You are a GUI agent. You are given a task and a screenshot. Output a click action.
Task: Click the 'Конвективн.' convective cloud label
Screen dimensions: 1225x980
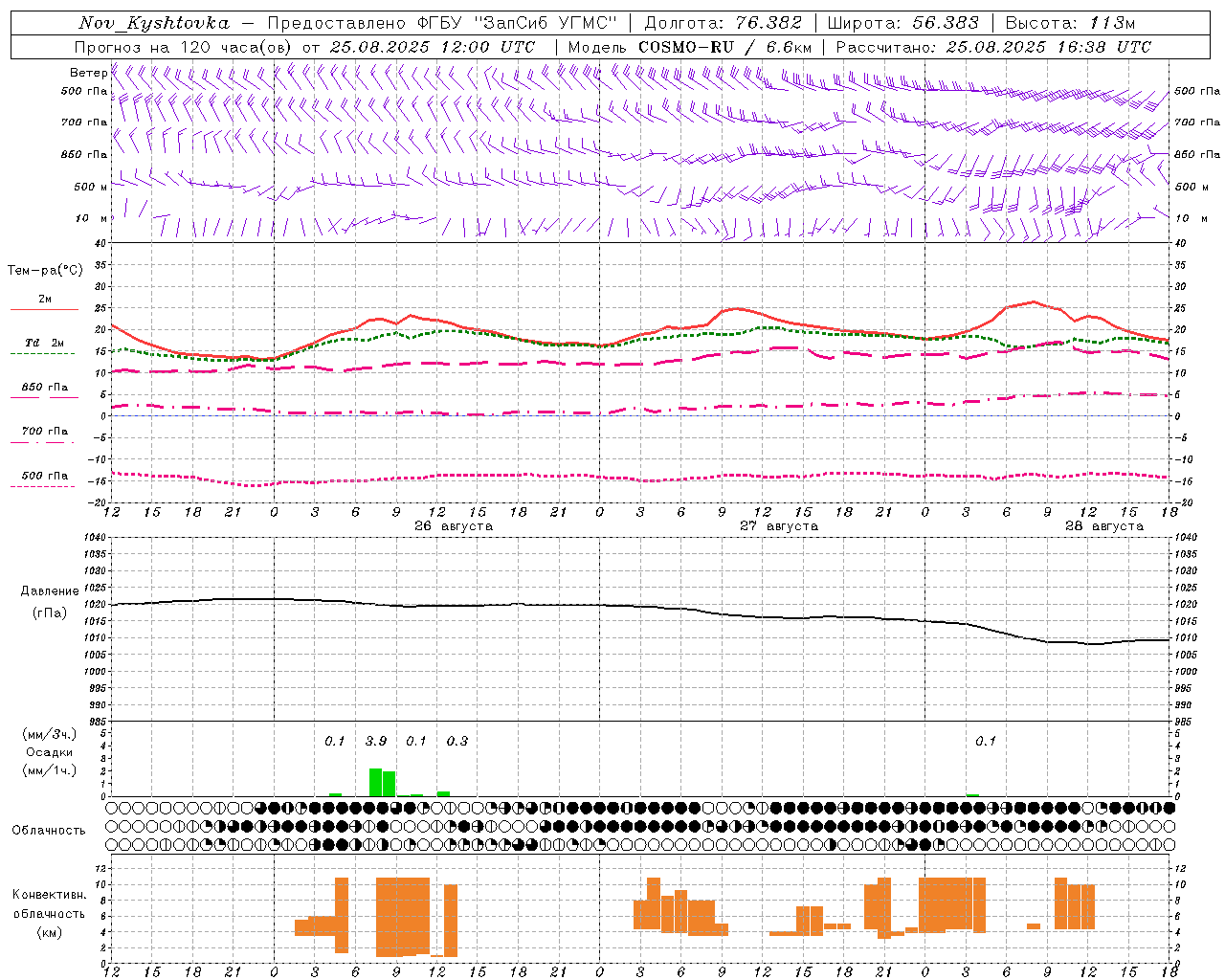pos(50,895)
